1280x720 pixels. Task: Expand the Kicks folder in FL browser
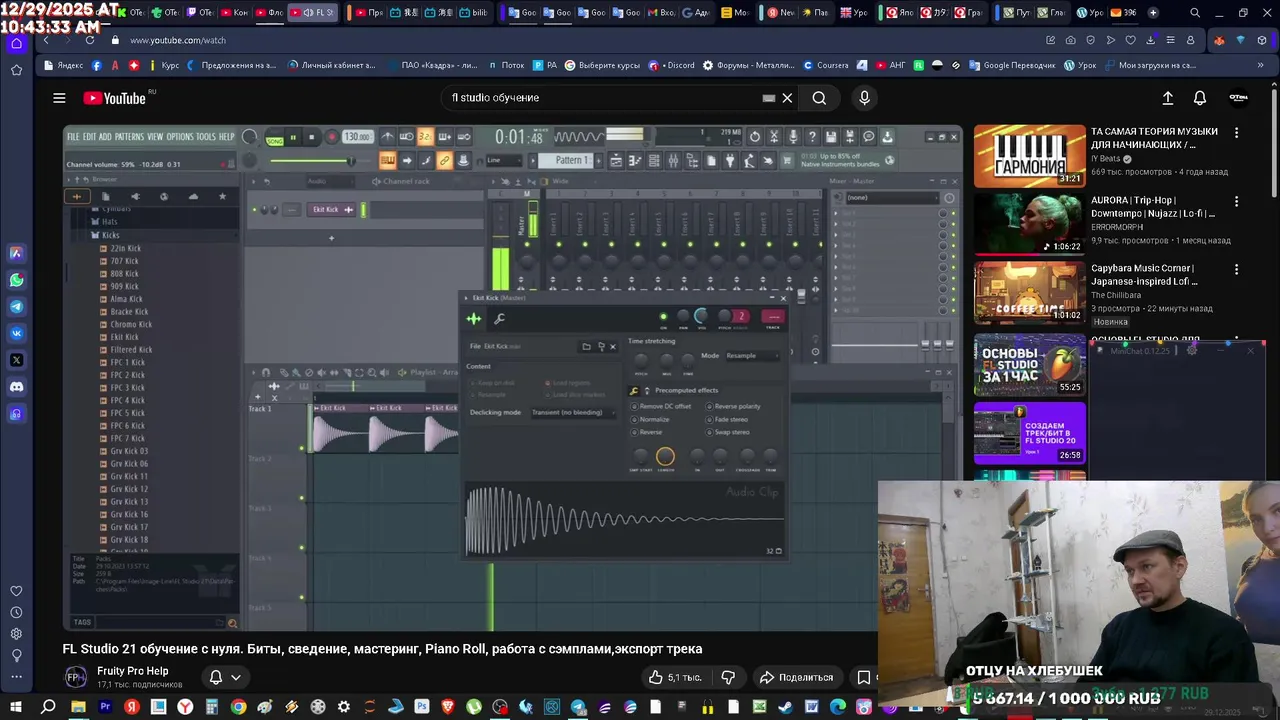coord(110,235)
